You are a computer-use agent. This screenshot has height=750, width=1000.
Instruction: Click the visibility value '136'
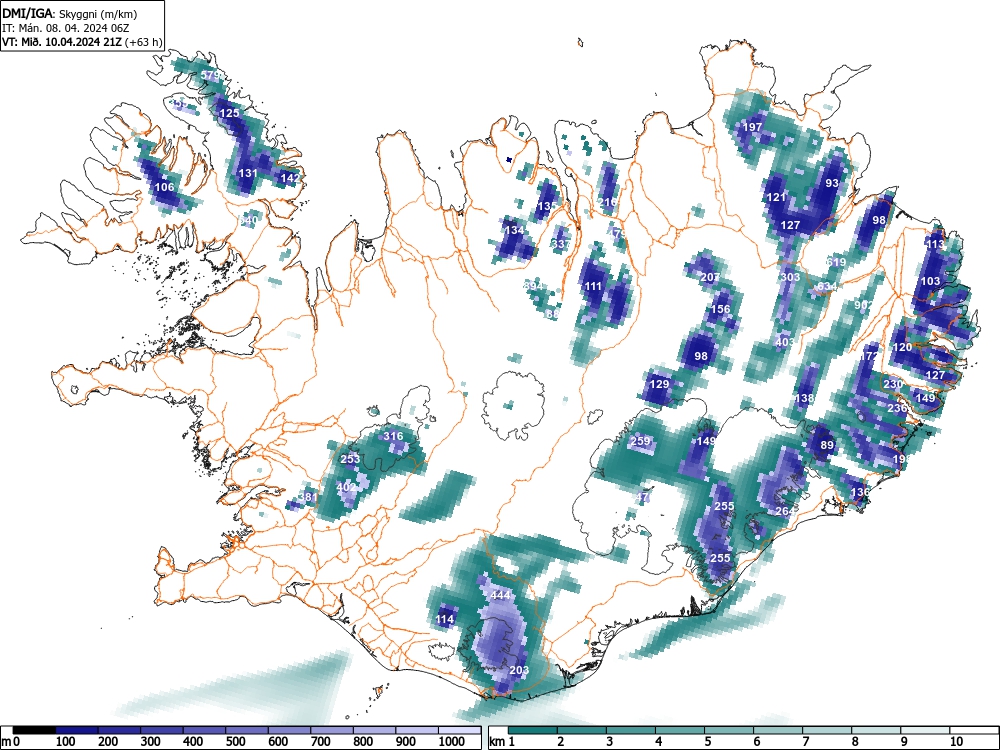point(860,492)
